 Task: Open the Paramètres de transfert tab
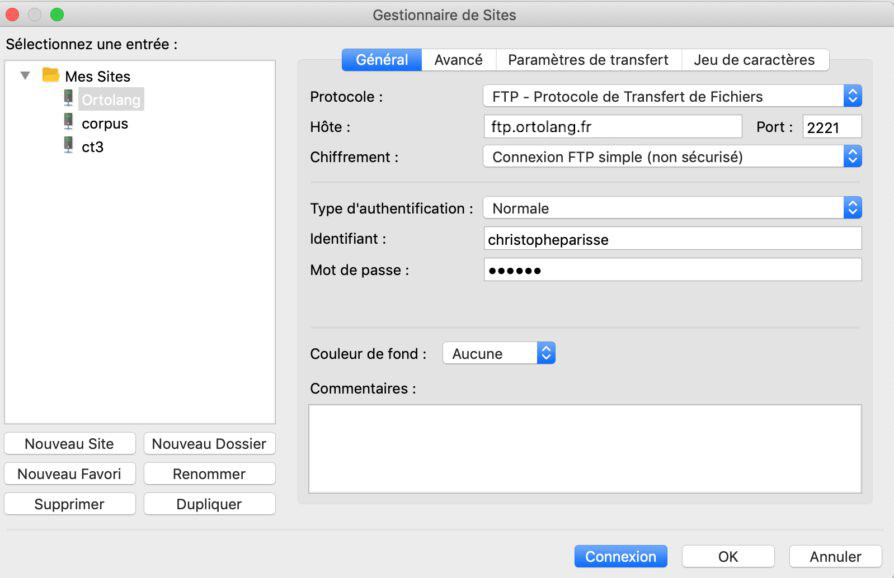[x=588, y=60]
